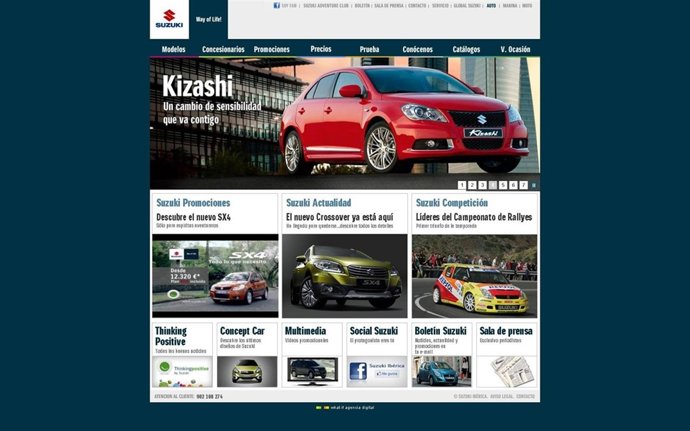Open Suzuki Adventure Club link
This screenshot has width=690, height=431.
click(326, 6)
